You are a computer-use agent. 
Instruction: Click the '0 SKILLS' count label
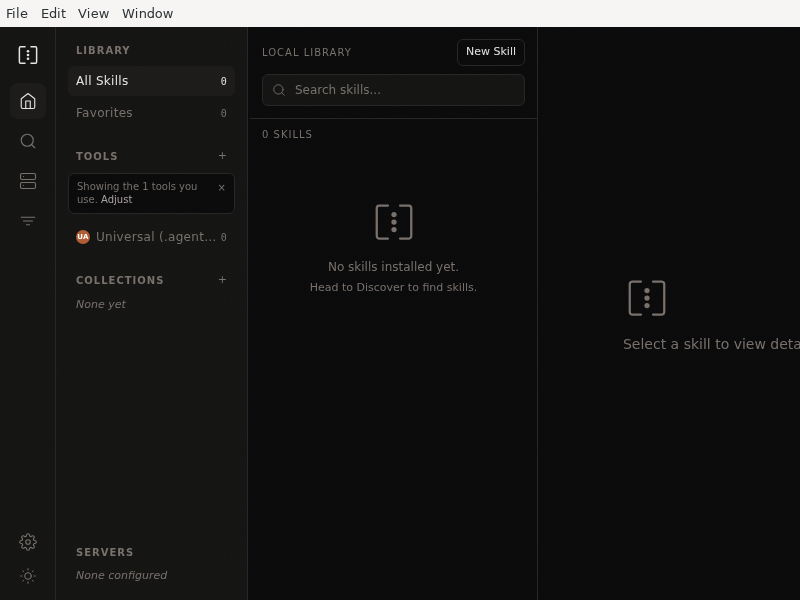pos(287,134)
